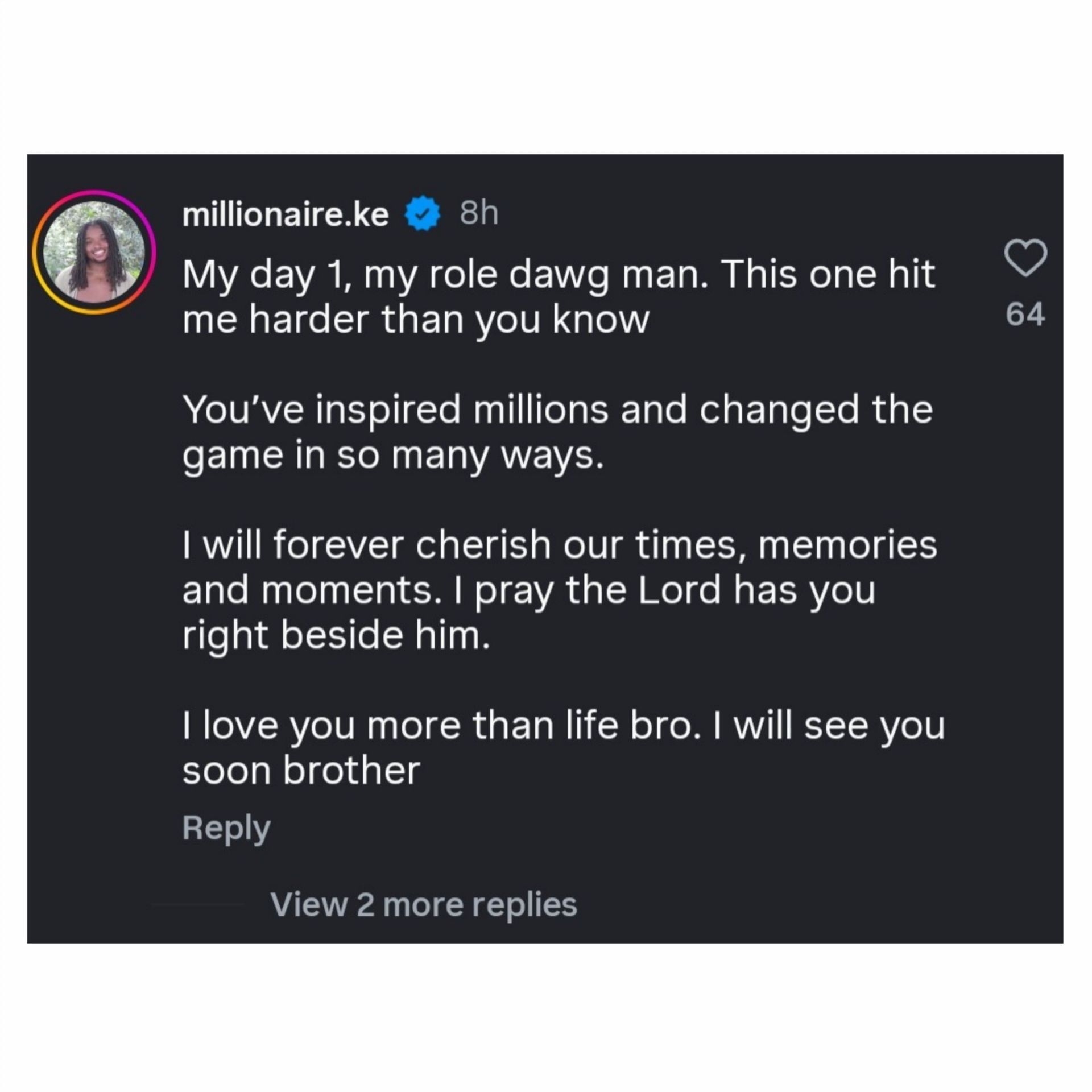View the 64 likes count

1025,315
